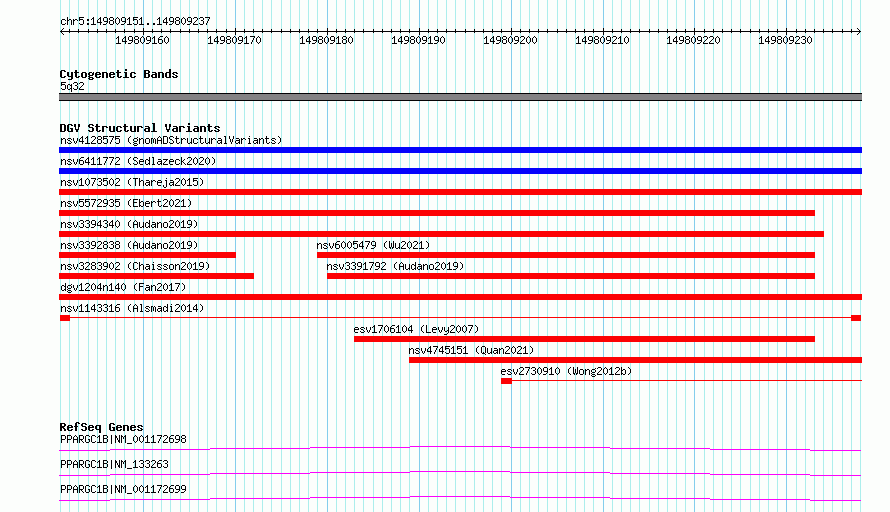
Task: Open variant nsv1073502 (Thareja2015) label
Action: click(132, 182)
